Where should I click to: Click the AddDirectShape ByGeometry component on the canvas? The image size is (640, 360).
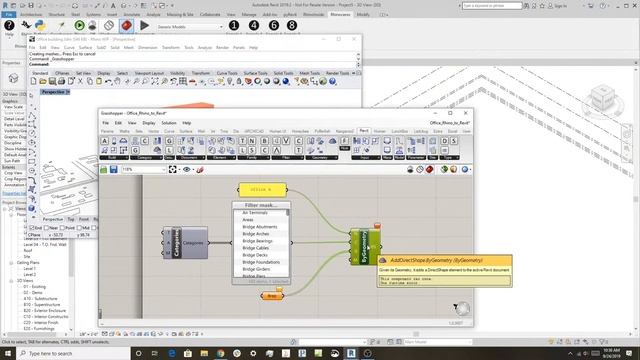point(366,247)
